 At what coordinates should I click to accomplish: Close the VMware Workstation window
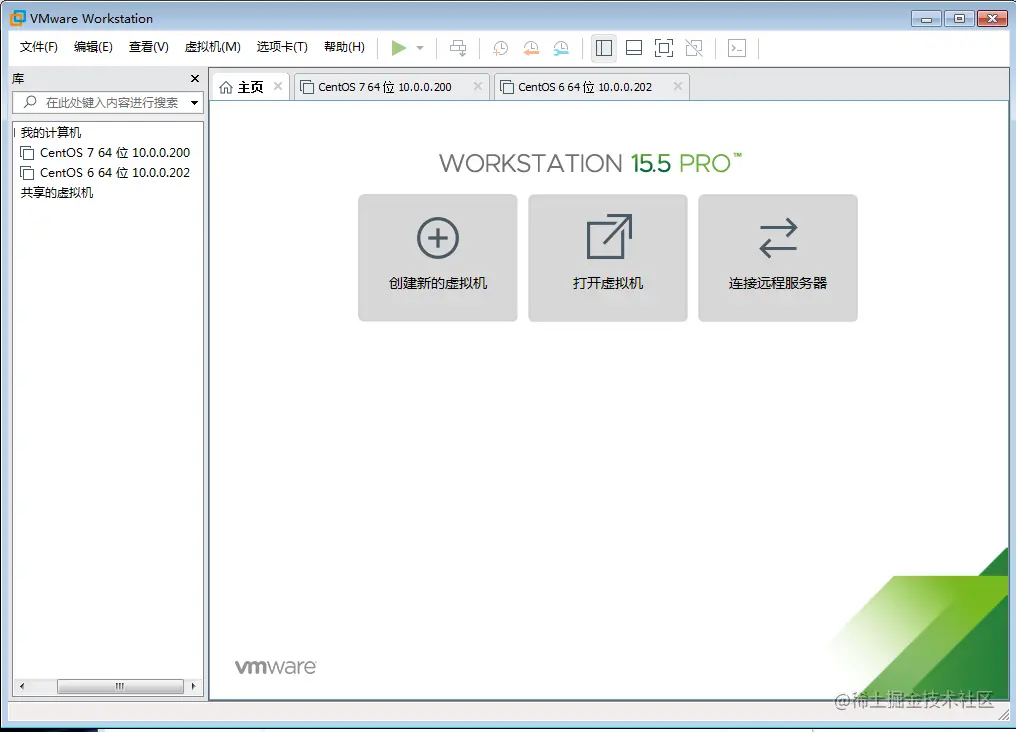[x=992, y=19]
